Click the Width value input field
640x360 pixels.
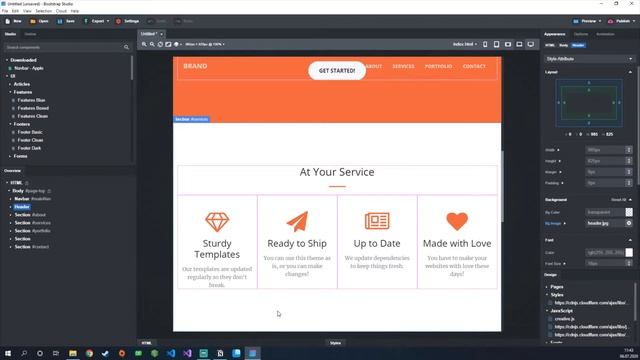point(606,150)
